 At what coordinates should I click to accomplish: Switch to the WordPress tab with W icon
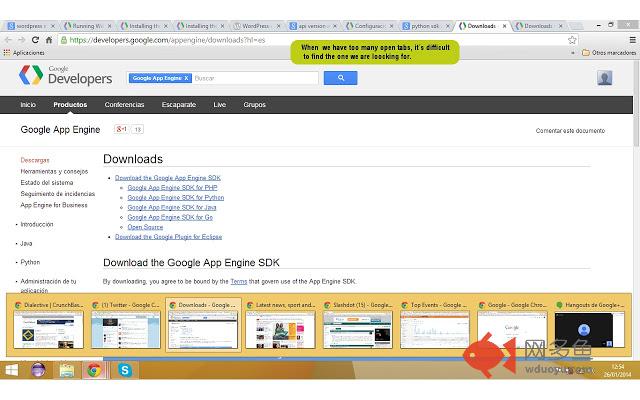pyautogui.click(x=257, y=26)
